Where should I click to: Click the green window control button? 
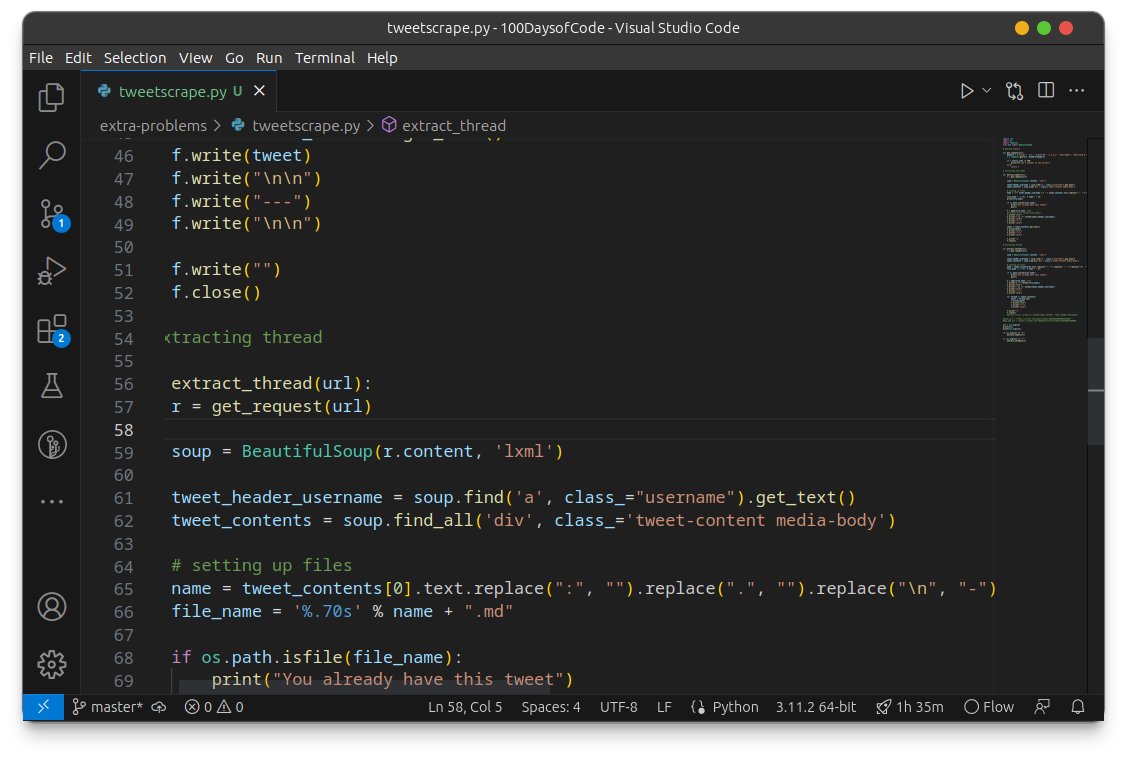click(x=1044, y=28)
